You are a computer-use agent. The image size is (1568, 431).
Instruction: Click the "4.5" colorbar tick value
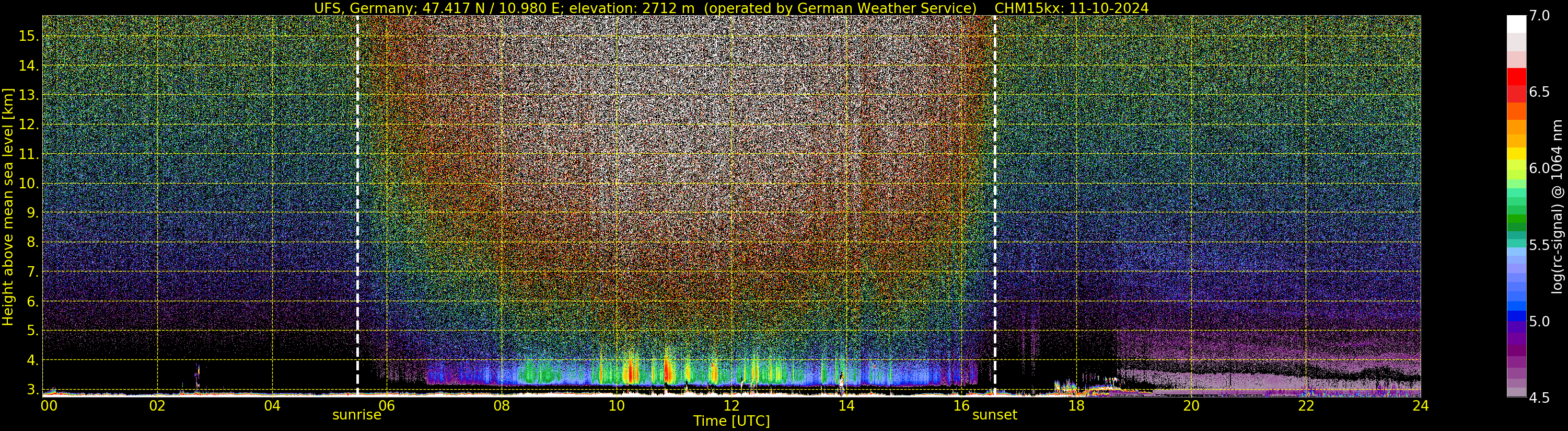point(1539,398)
